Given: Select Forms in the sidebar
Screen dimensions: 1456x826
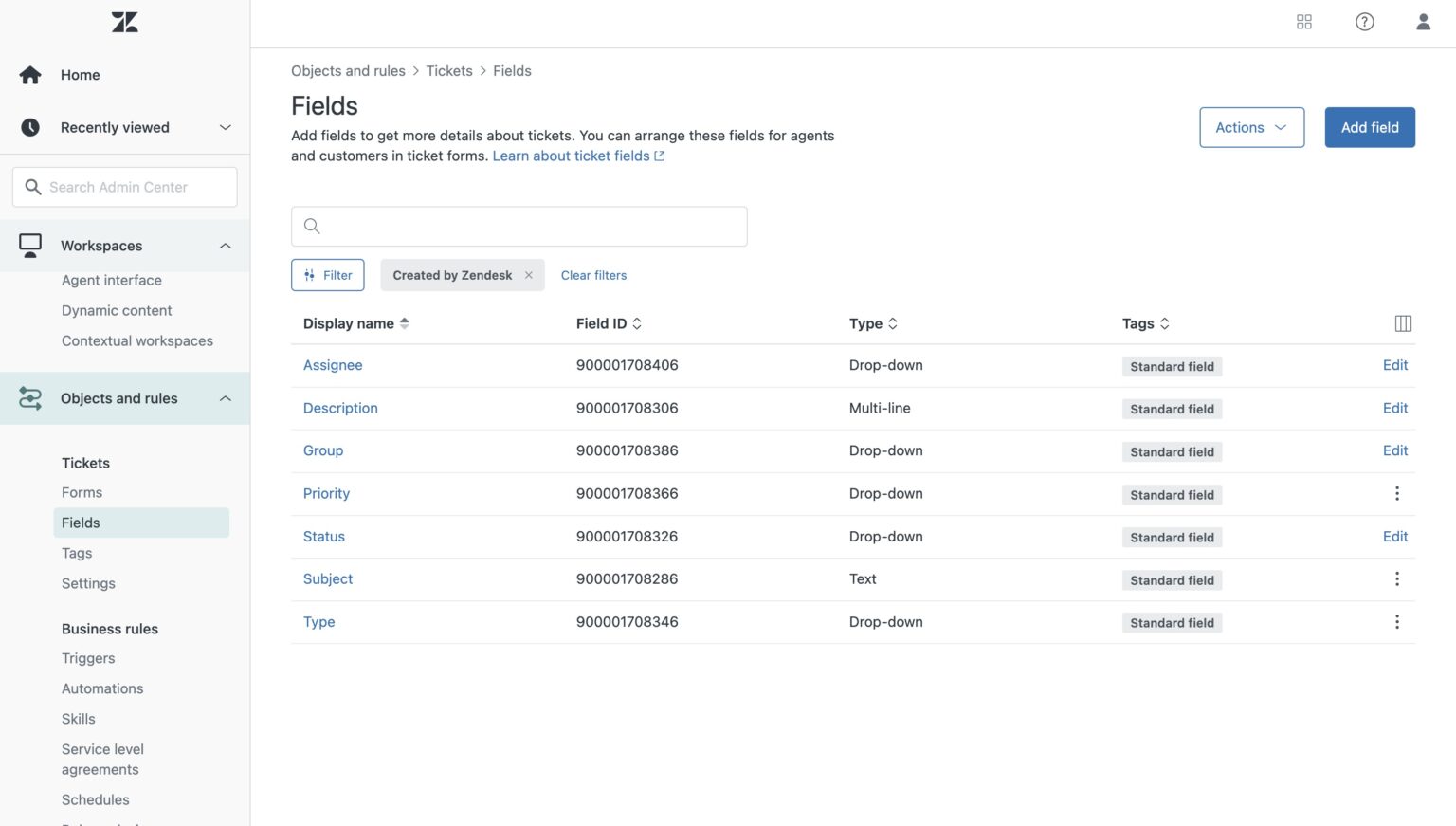Looking at the screenshot, I should coord(82,492).
